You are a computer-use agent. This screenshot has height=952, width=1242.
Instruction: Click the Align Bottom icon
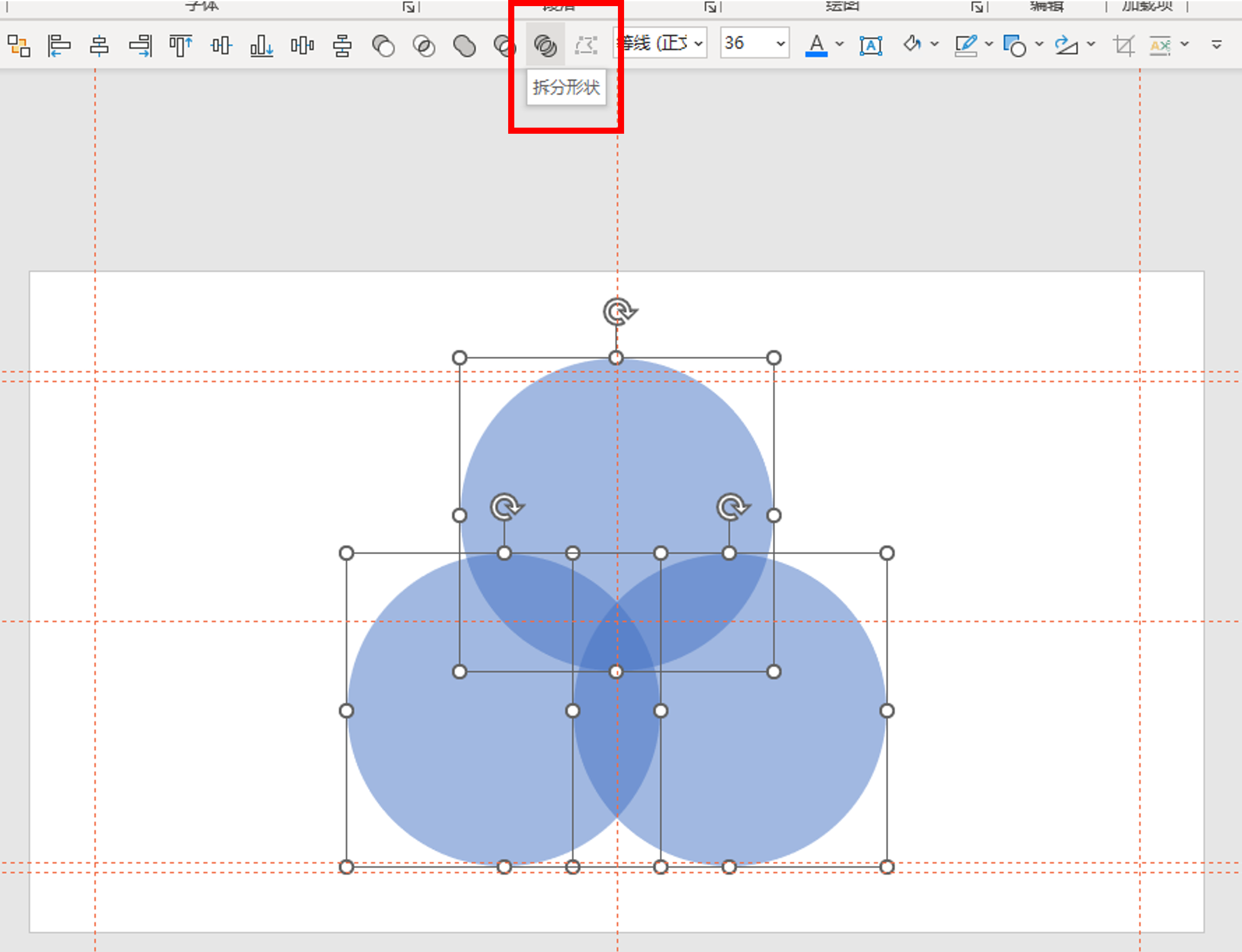[262, 45]
